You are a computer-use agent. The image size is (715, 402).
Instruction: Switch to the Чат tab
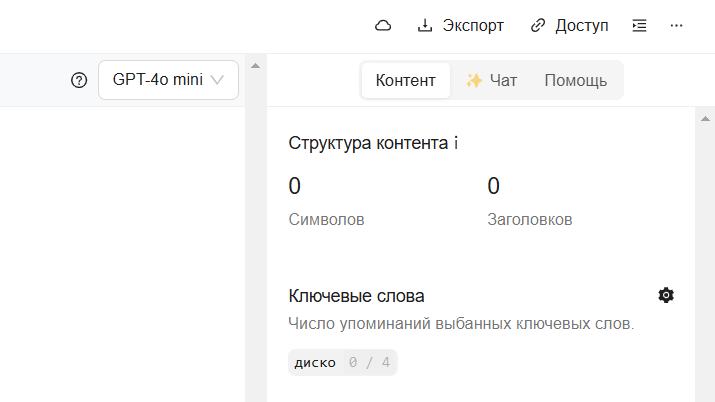pyautogui.click(x=492, y=80)
